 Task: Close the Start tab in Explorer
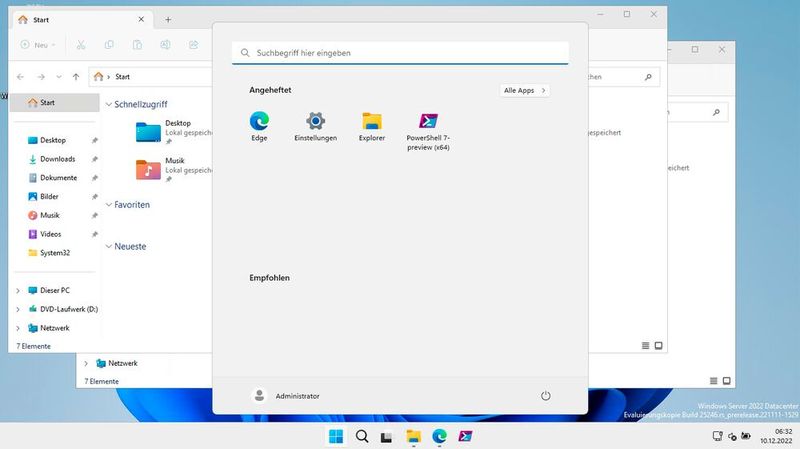click(x=141, y=19)
